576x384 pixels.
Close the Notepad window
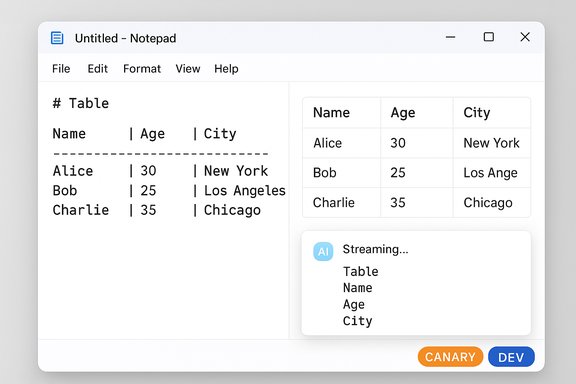coord(525,37)
